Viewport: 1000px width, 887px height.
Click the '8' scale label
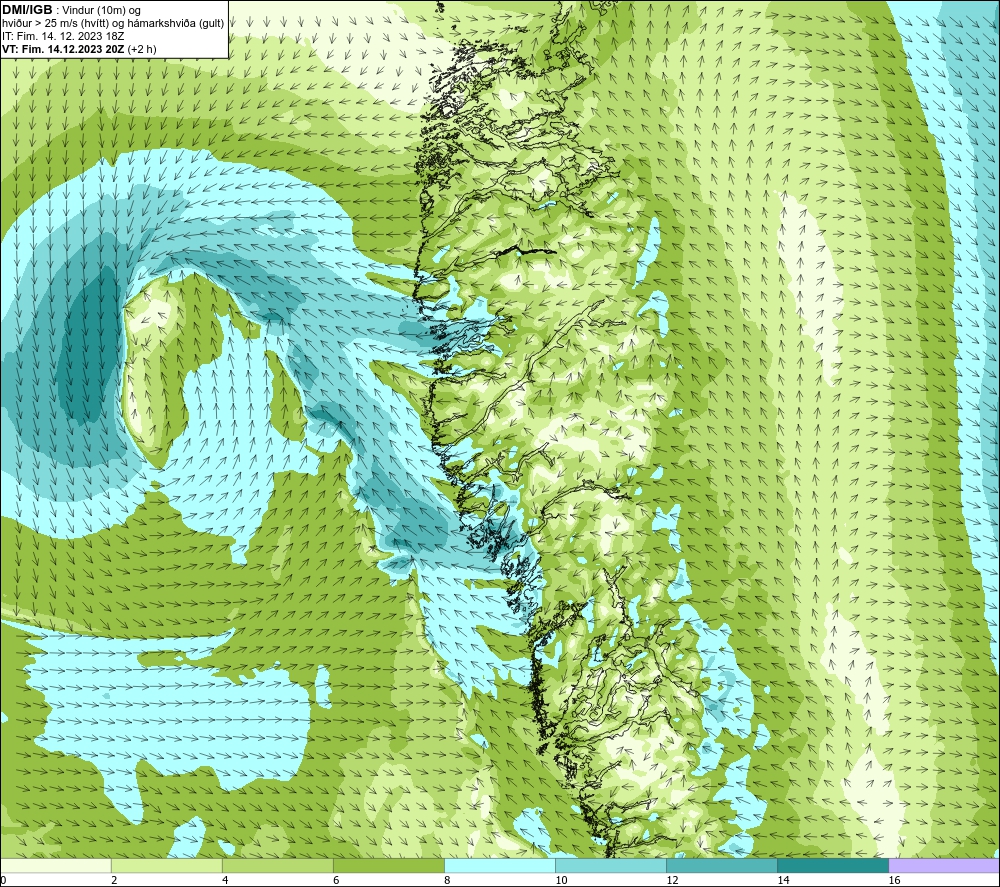447,881
